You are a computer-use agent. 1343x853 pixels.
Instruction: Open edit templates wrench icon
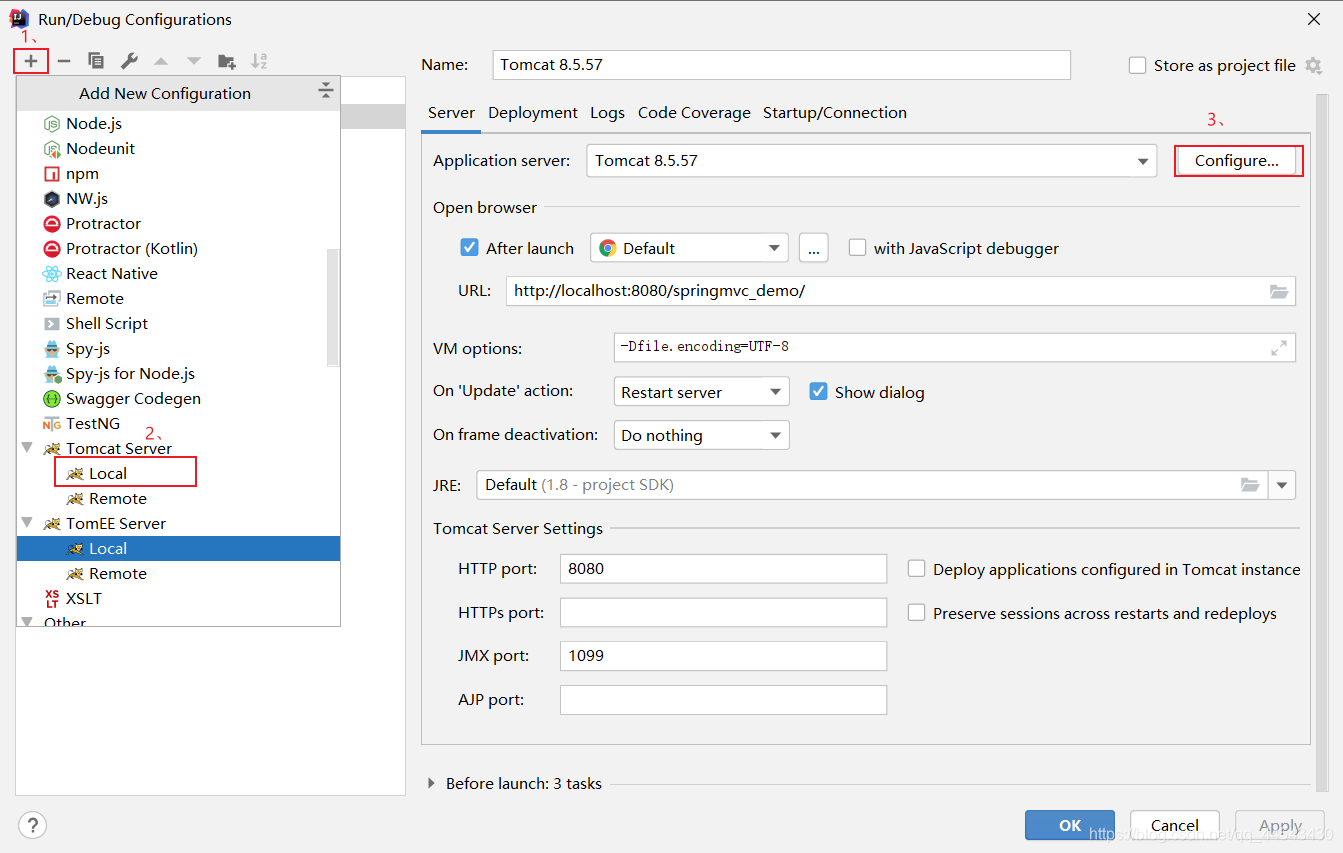click(x=129, y=61)
